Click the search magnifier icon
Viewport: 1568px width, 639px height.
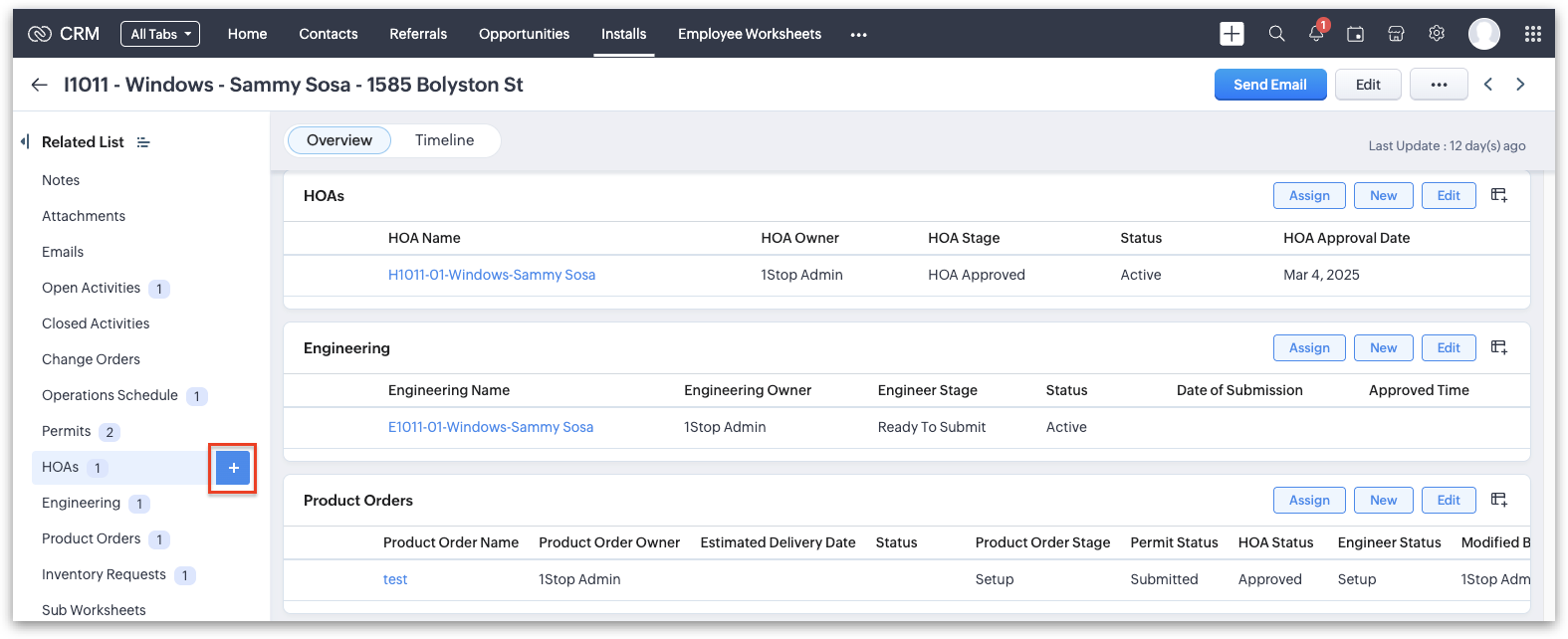click(x=1276, y=34)
